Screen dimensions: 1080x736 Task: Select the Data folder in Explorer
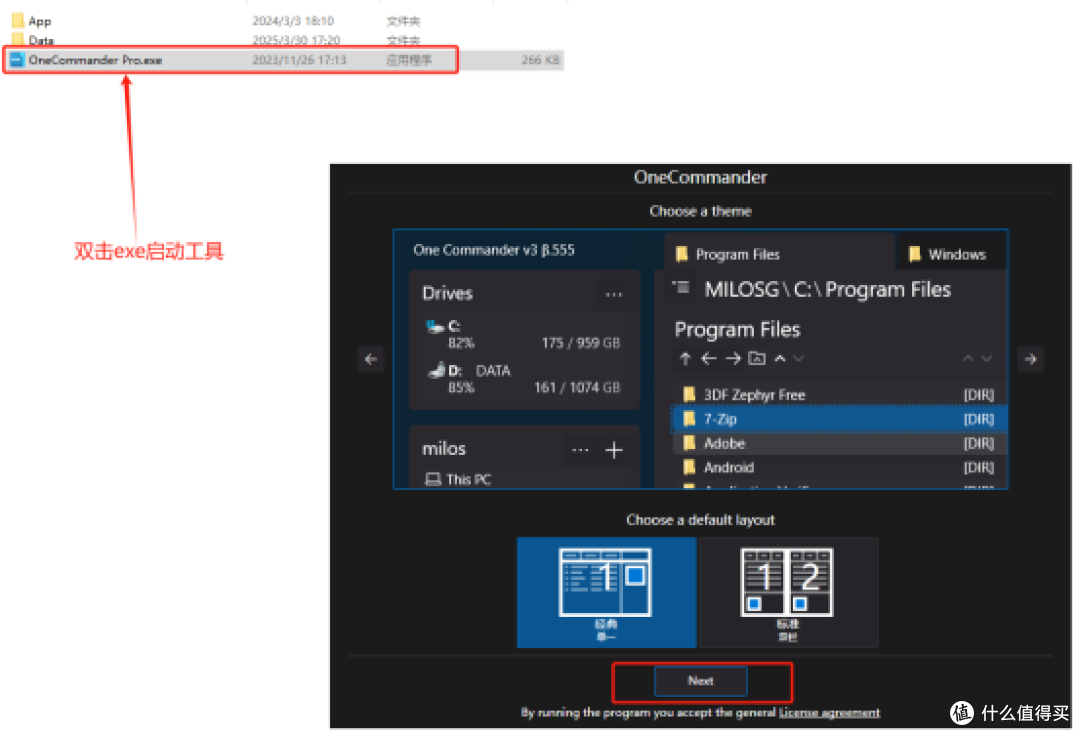pyautogui.click(x=32, y=40)
